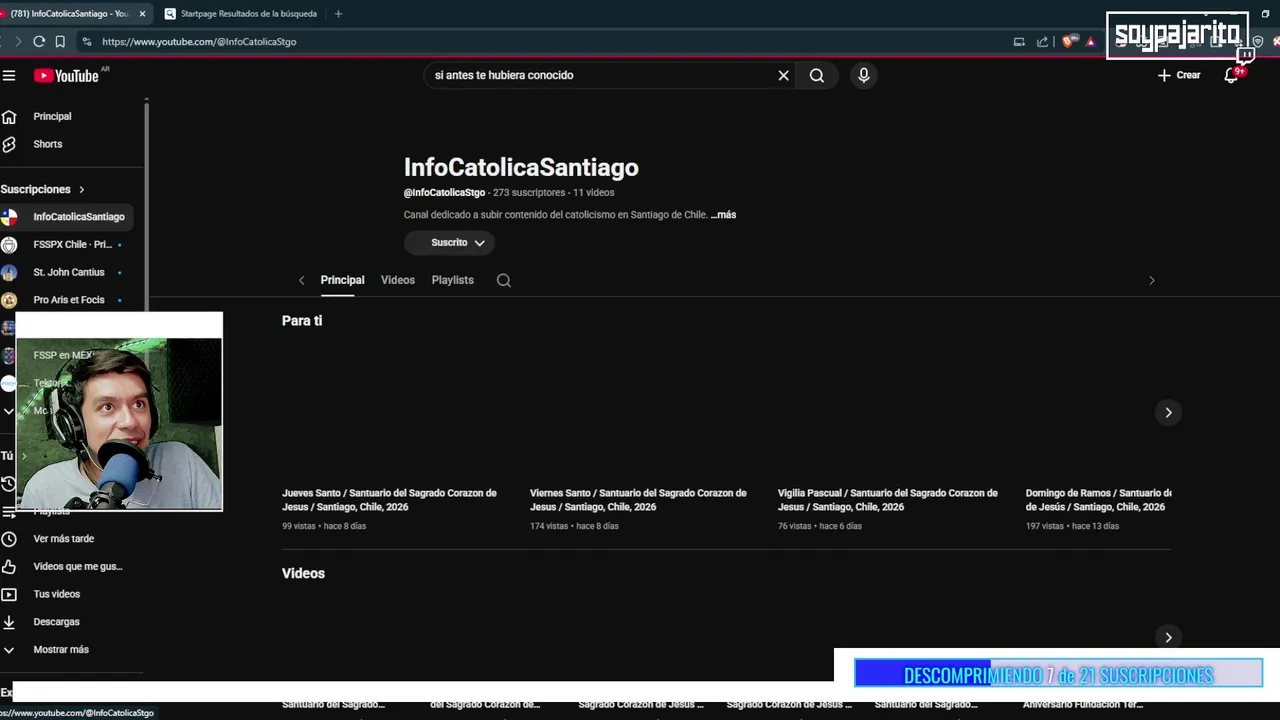
Task: Focus the browser address bar URL
Action: (199, 42)
